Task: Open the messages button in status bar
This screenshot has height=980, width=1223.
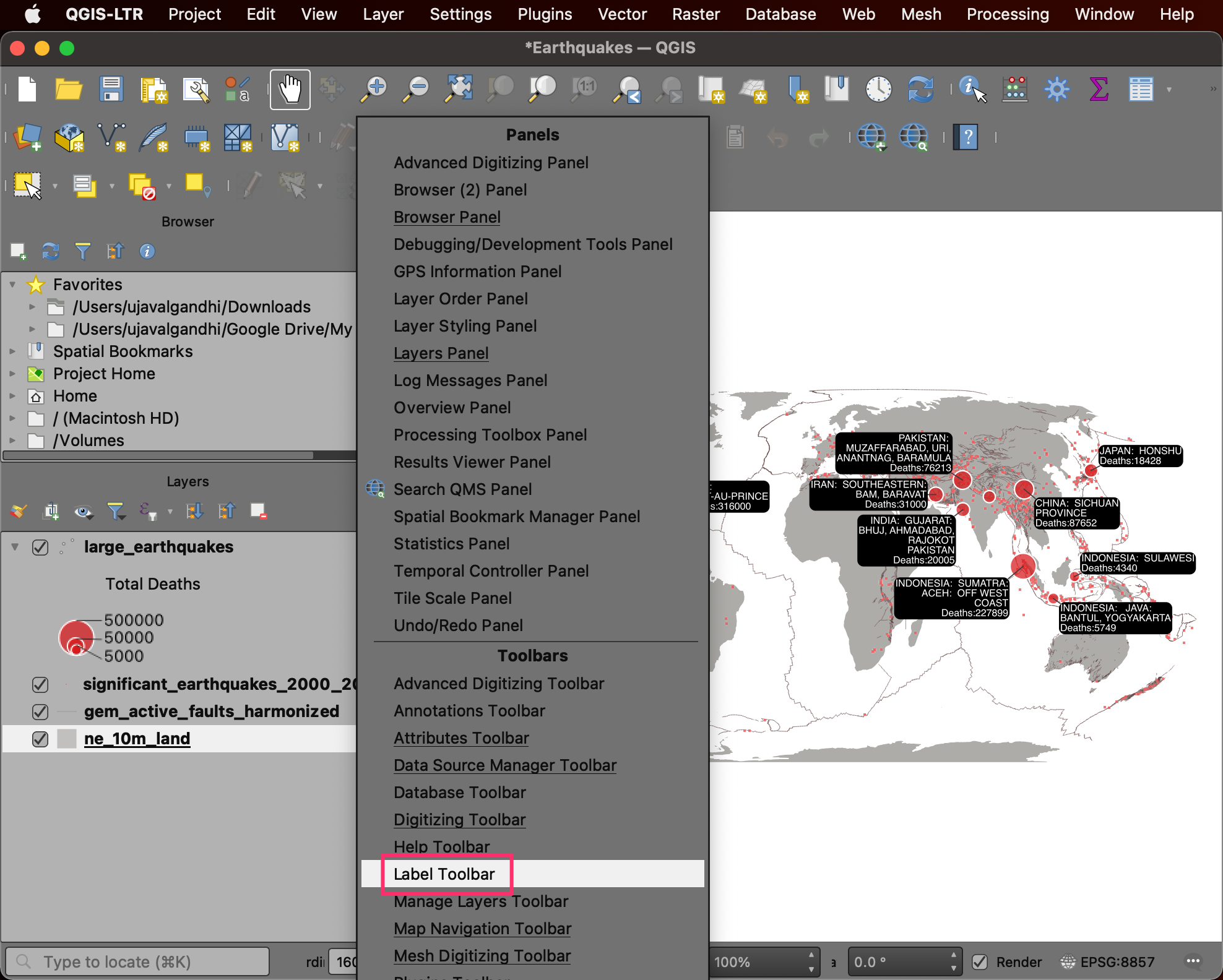Action: click(1193, 961)
